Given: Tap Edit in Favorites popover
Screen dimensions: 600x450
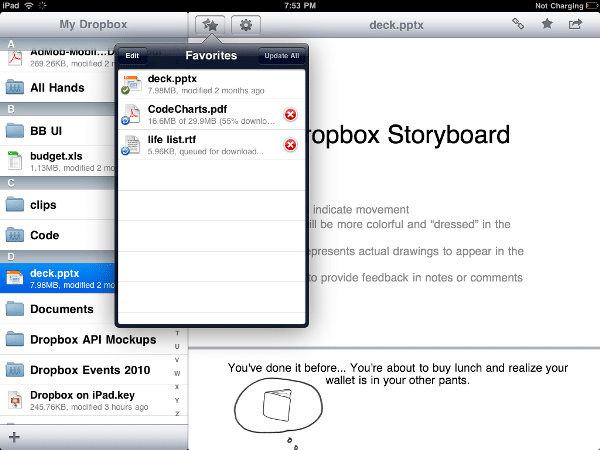Looking at the screenshot, I should pos(132,55).
